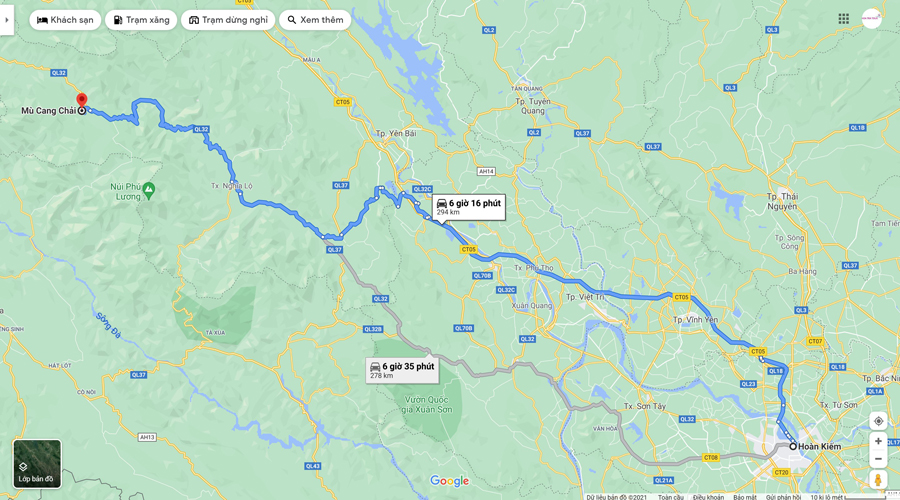Open the Điều khoản terms link

[x=708, y=497]
